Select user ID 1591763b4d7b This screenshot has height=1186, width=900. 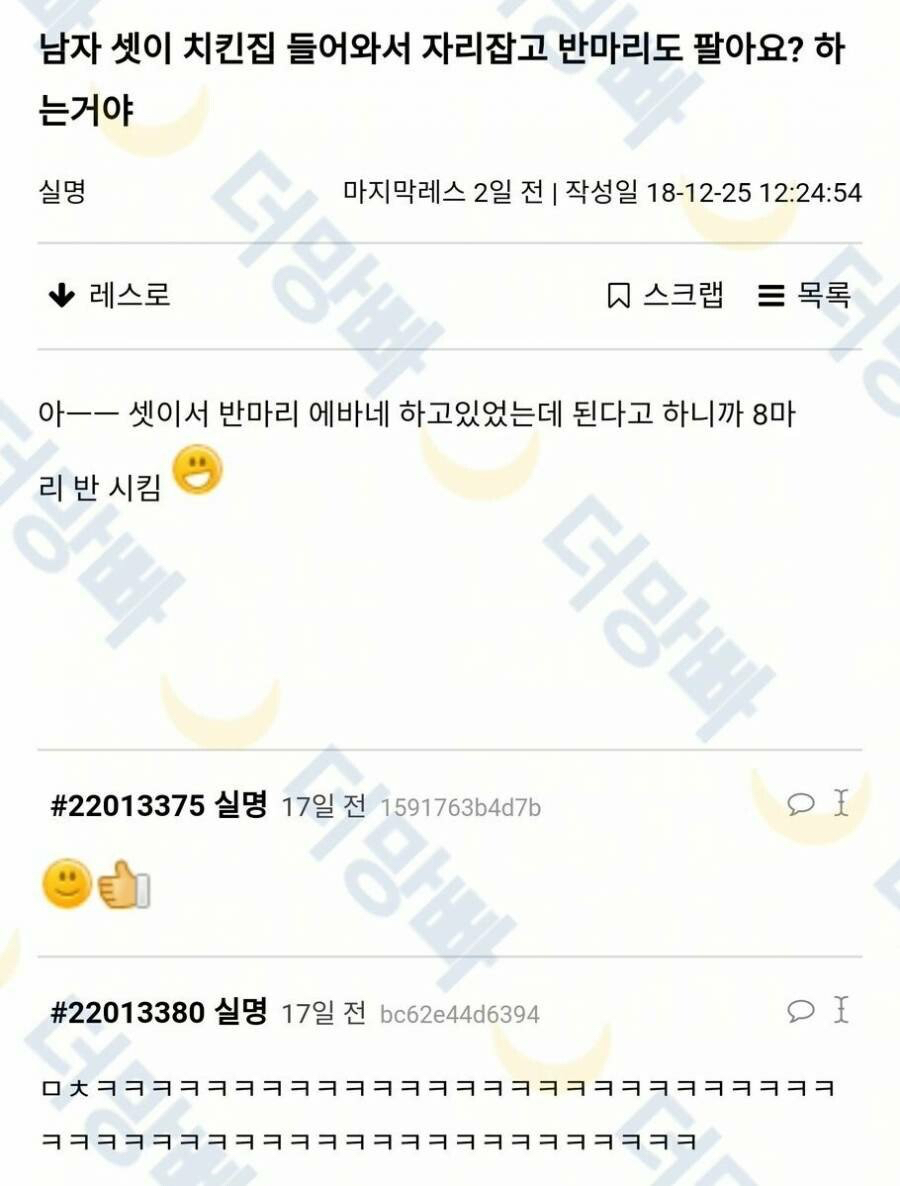[460, 808]
